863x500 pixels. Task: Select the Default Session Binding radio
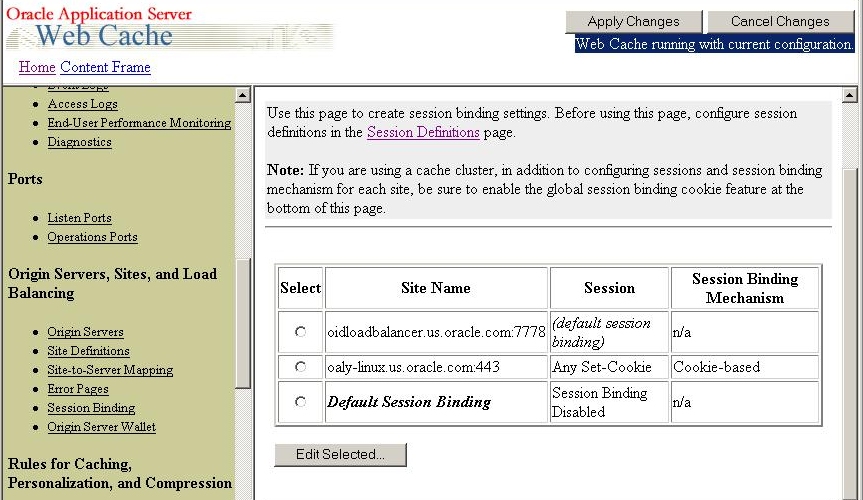pos(300,401)
